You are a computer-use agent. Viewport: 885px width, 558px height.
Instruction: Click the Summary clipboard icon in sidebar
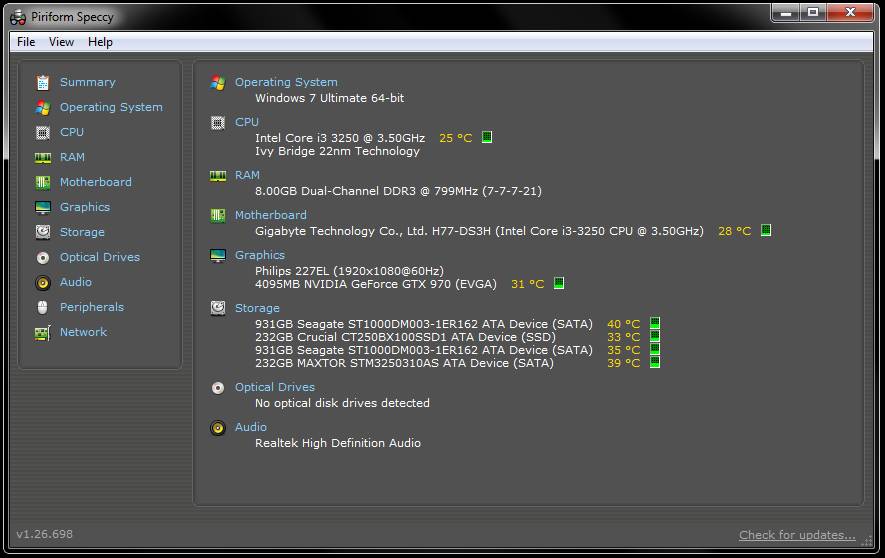[x=43, y=82]
